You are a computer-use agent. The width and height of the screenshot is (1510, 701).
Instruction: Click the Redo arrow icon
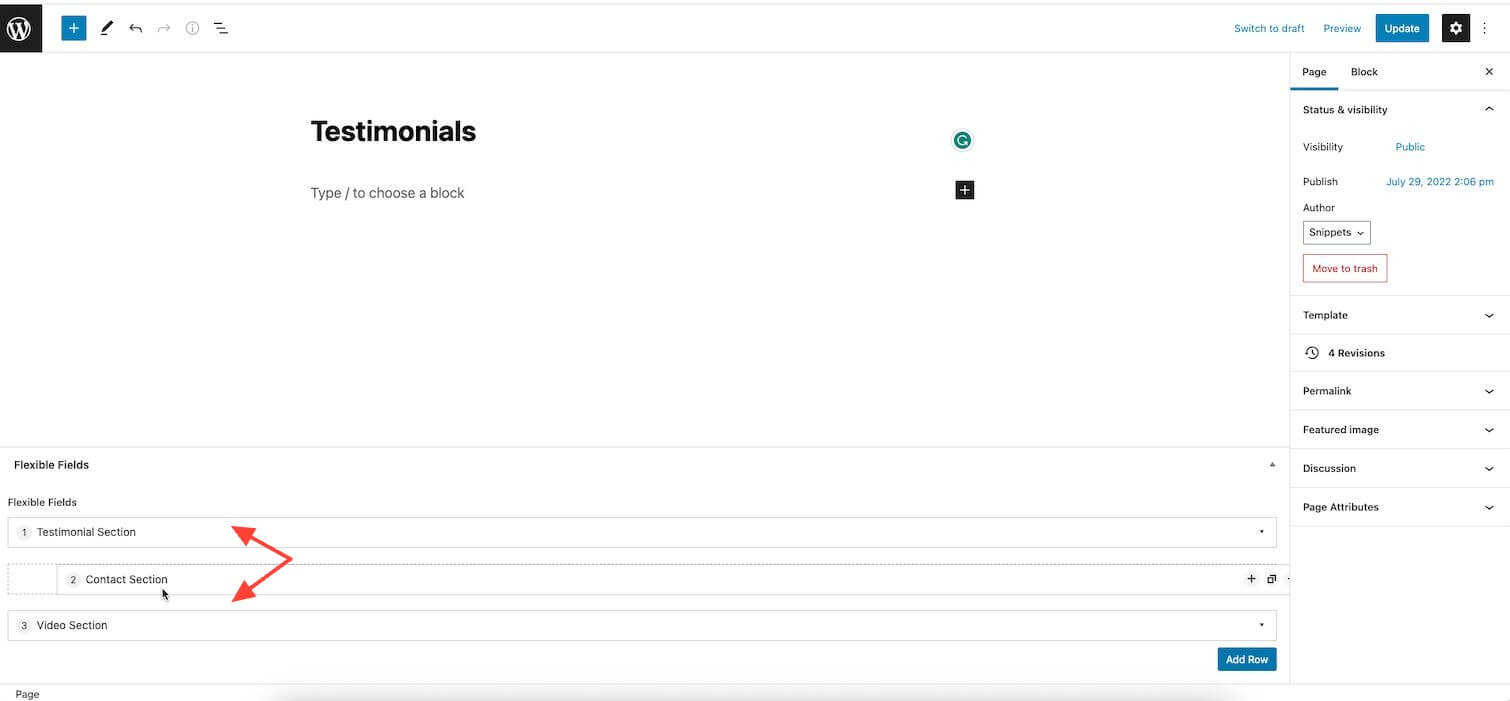pos(163,27)
